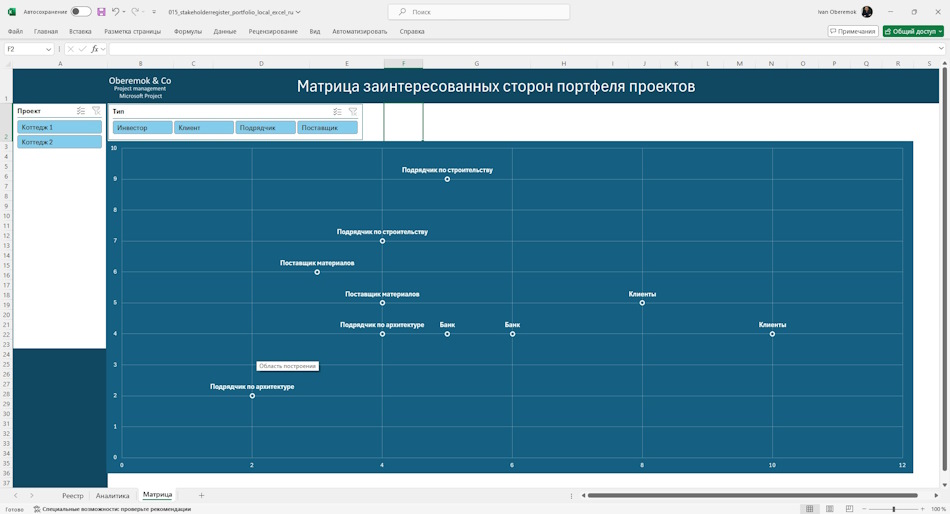This screenshot has height=514, width=950.
Task: Save the workbook with the floppy disk icon
Action: coord(101,12)
